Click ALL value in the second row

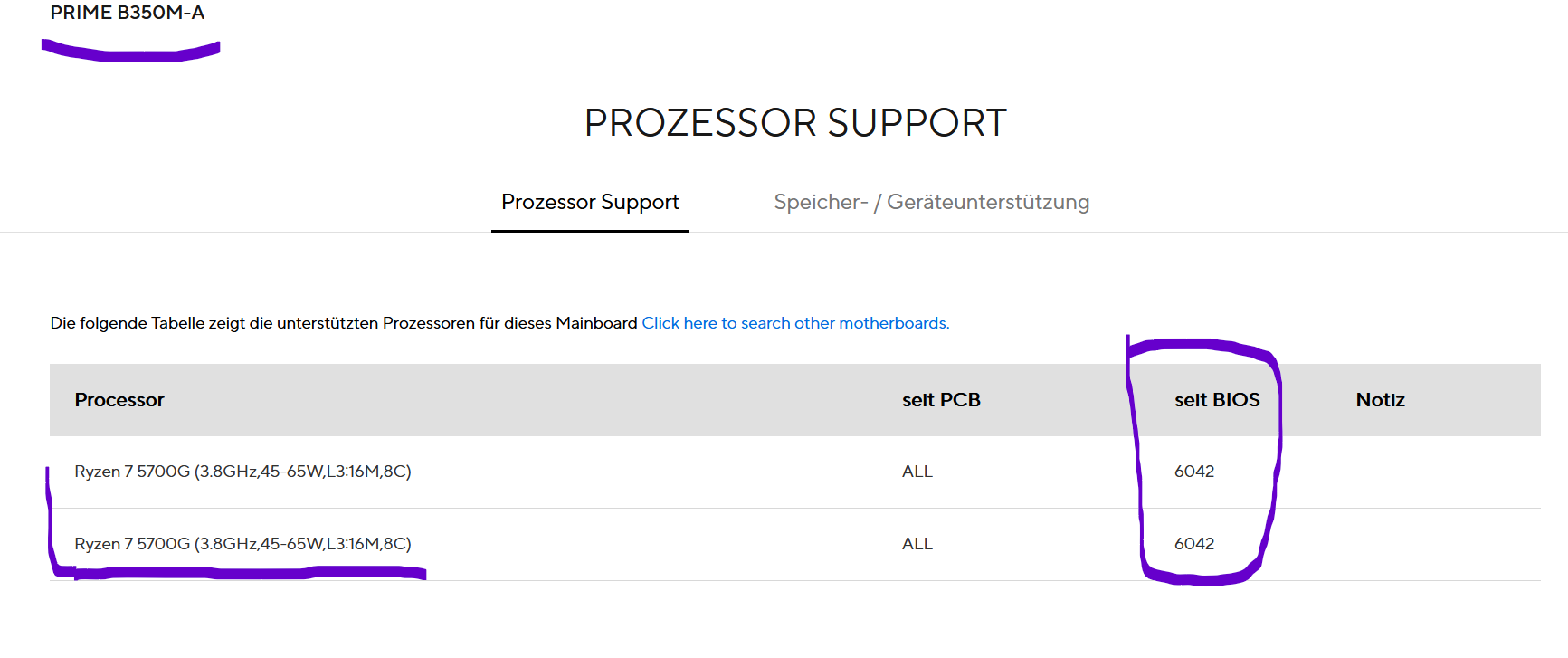pyautogui.click(x=917, y=544)
